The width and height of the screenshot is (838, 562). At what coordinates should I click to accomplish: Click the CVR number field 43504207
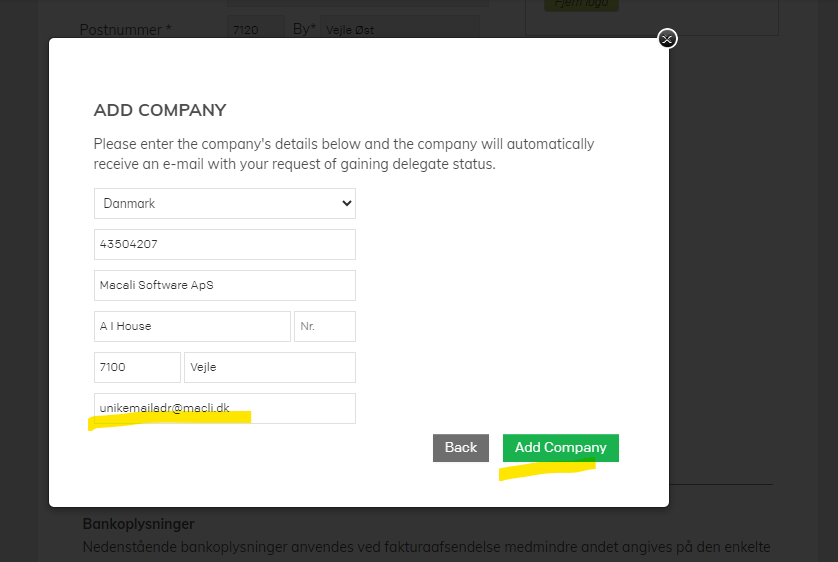pos(225,245)
